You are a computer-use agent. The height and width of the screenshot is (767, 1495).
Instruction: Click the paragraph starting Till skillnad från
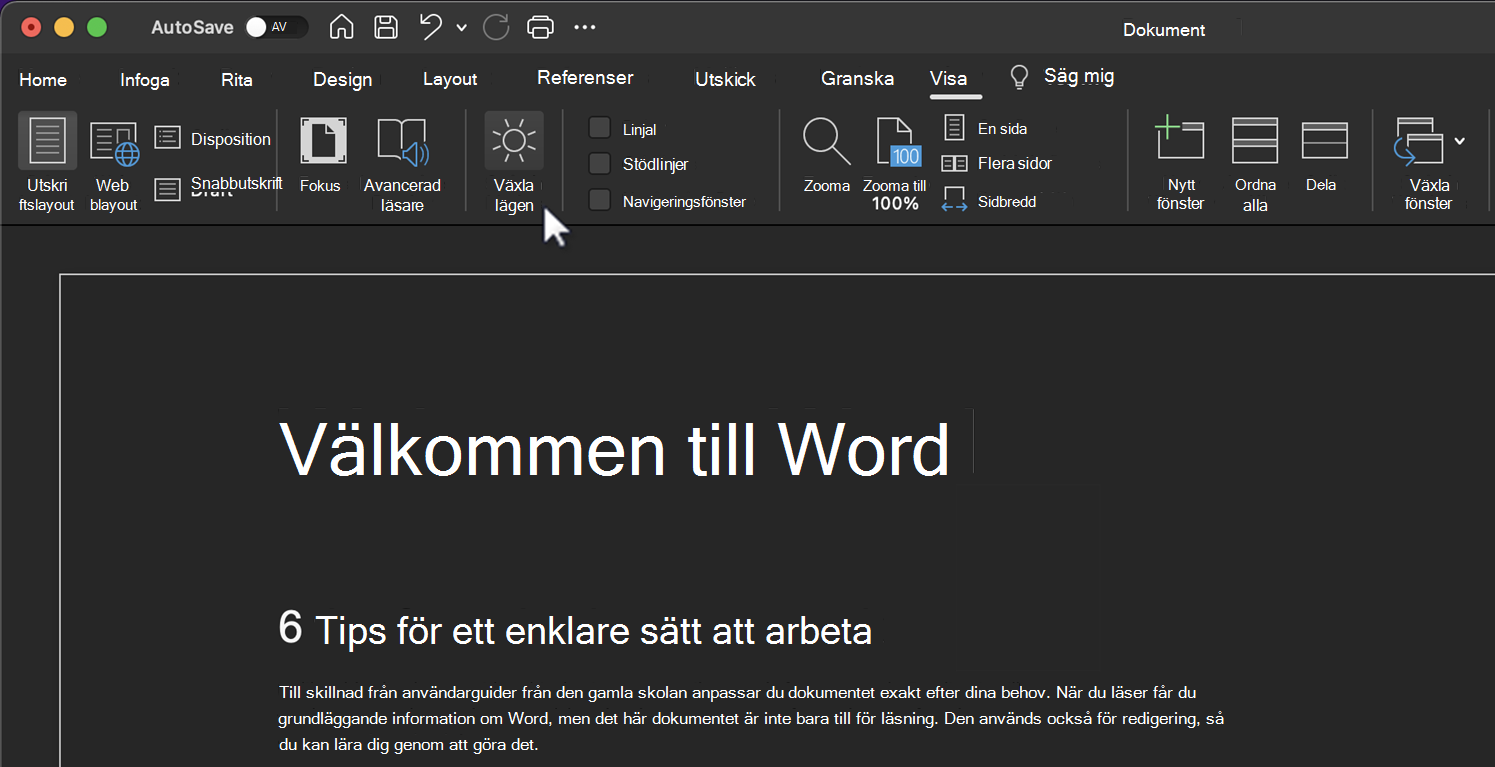click(x=751, y=718)
